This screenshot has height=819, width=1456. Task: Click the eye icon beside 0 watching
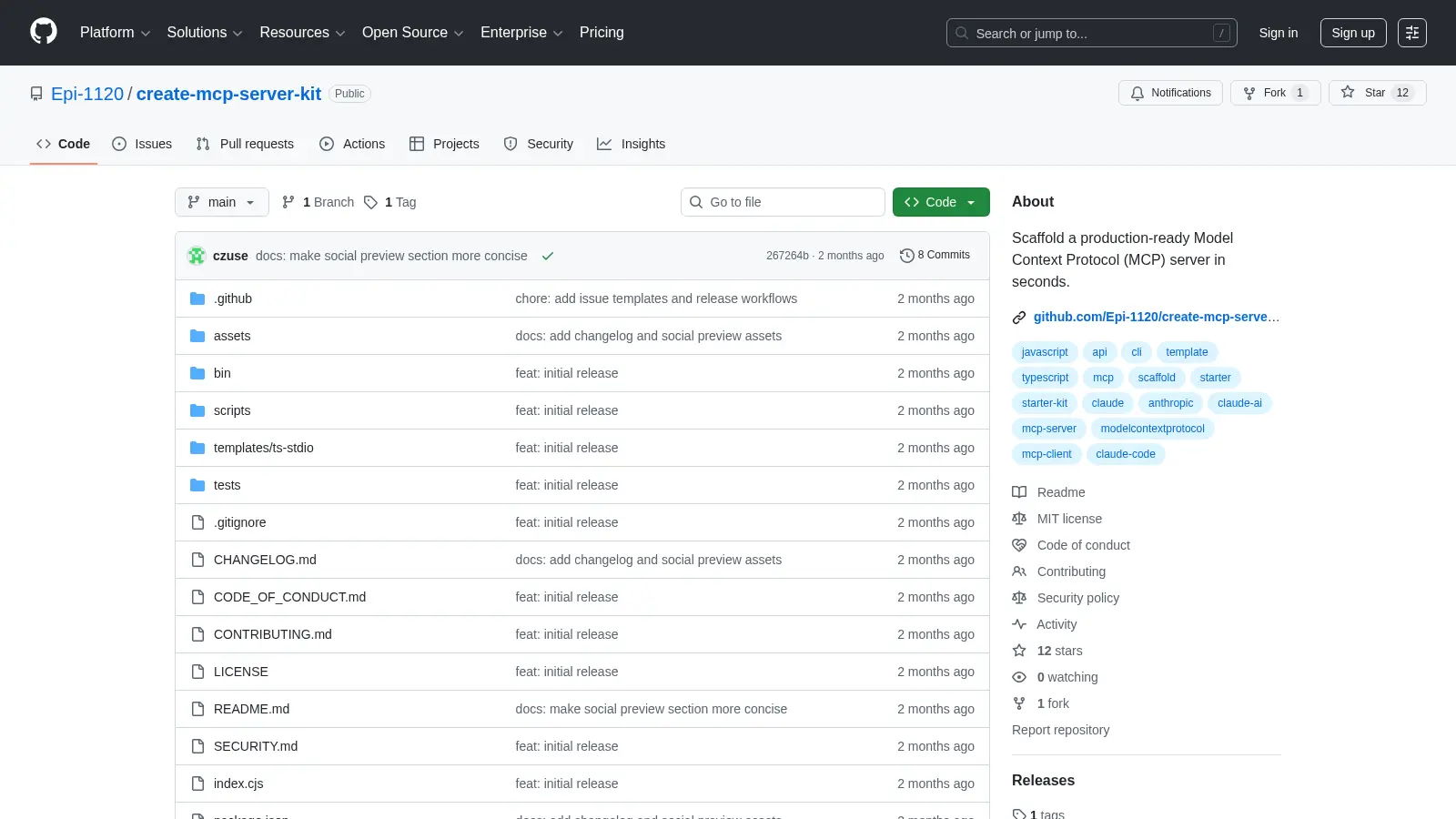coord(1019,677)
